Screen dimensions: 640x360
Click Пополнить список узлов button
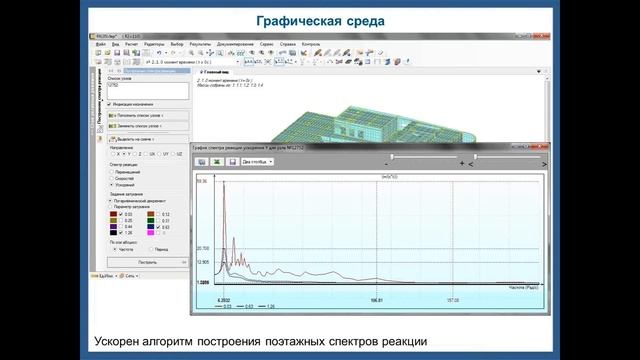click(148, 116)
